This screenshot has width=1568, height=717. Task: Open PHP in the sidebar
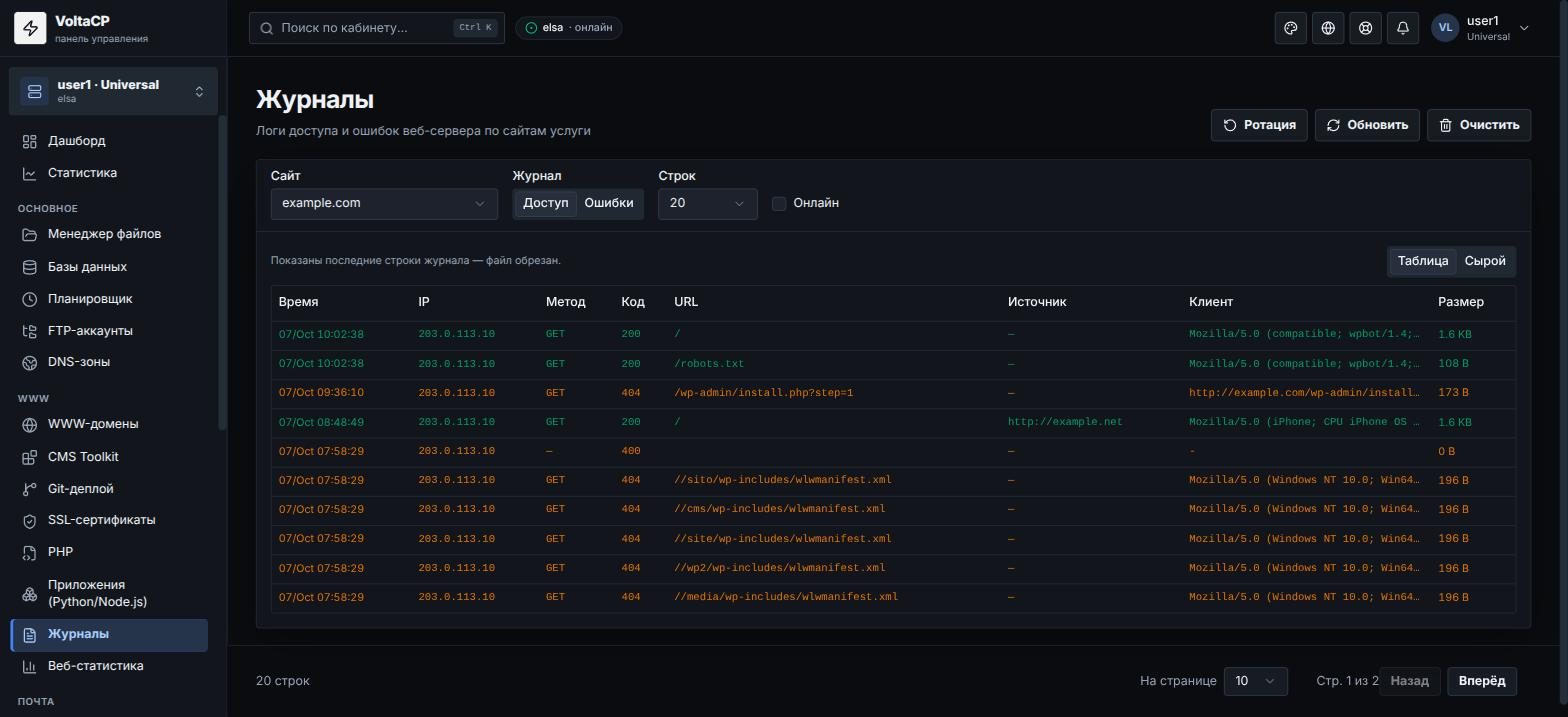pos(109,552)
